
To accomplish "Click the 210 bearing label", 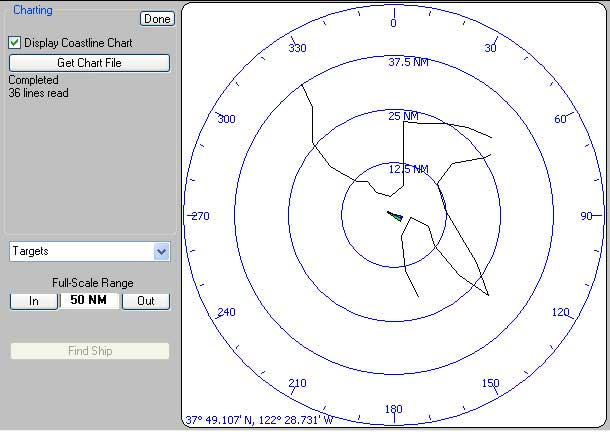I will (298, 383).
